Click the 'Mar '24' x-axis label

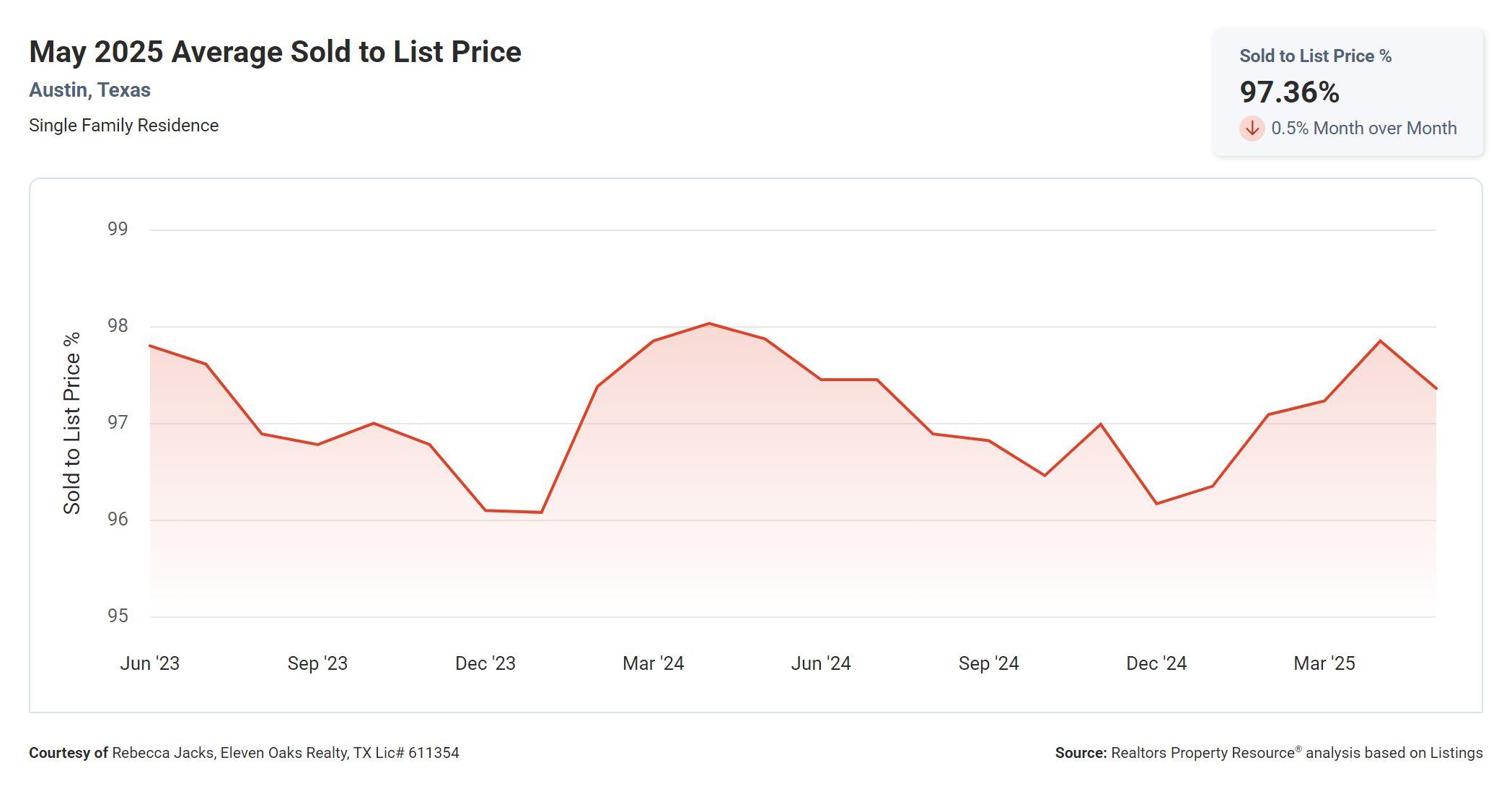point(653,663)
